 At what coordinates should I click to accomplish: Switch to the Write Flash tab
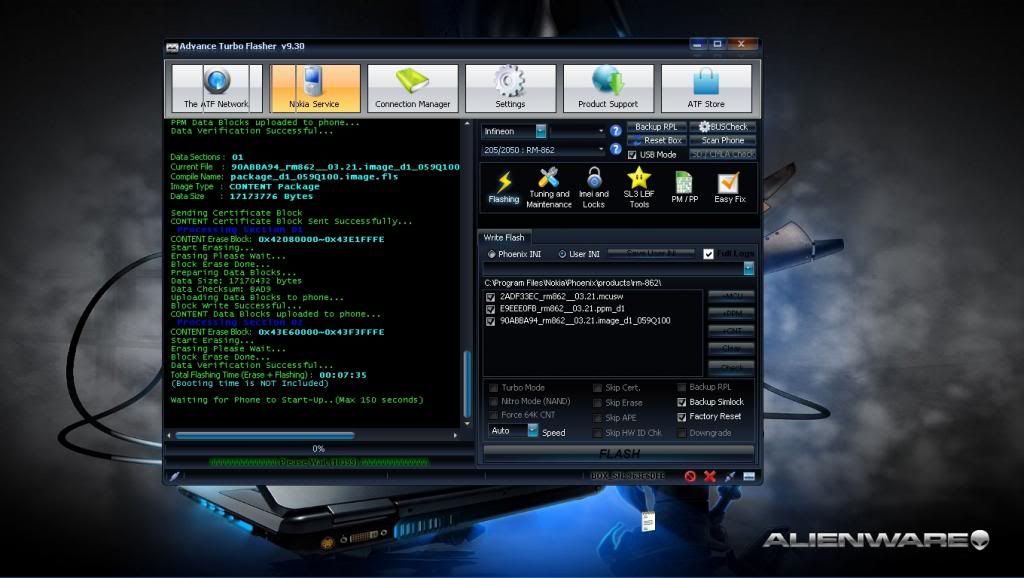coord(503,237)
